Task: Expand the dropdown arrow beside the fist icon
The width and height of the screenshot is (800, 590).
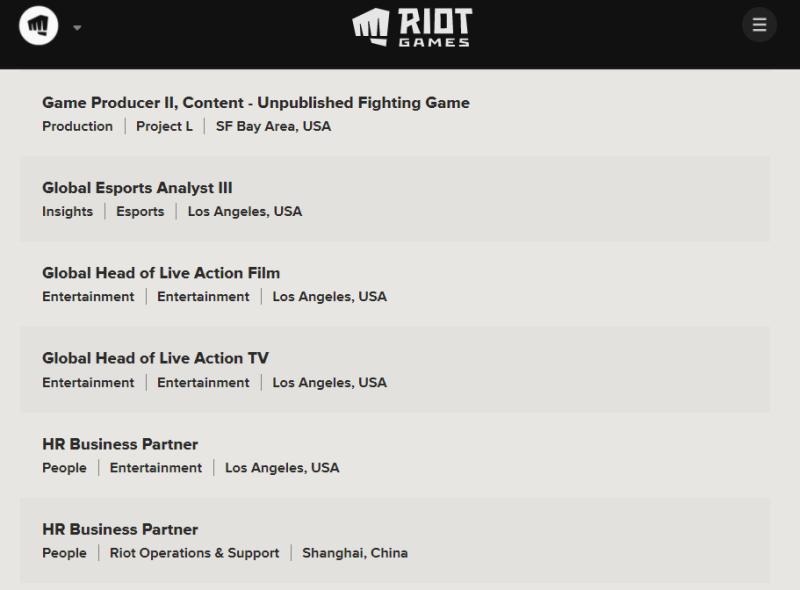Action: [77, 27]
